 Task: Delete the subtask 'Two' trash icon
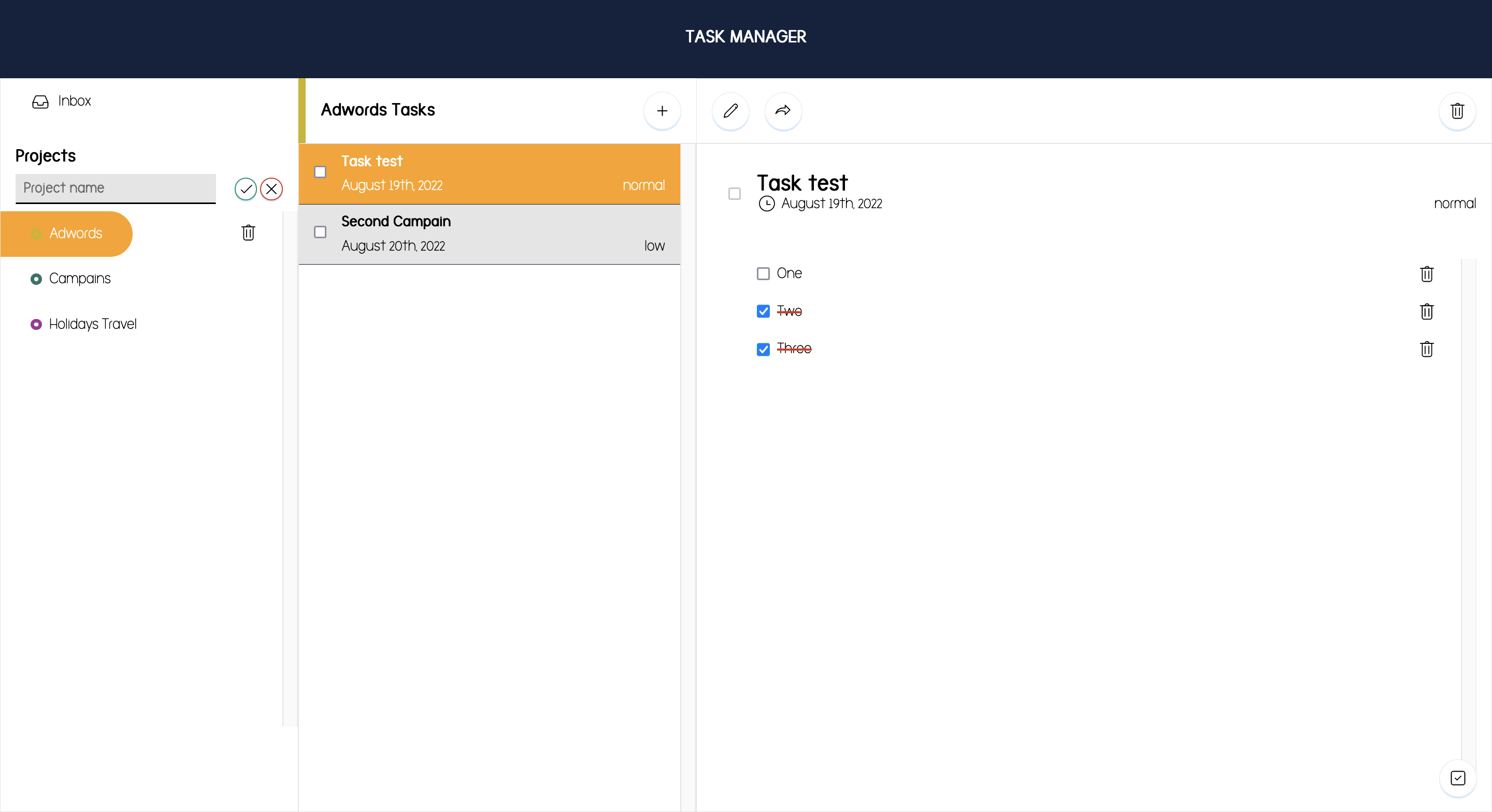pos(1427,311)
